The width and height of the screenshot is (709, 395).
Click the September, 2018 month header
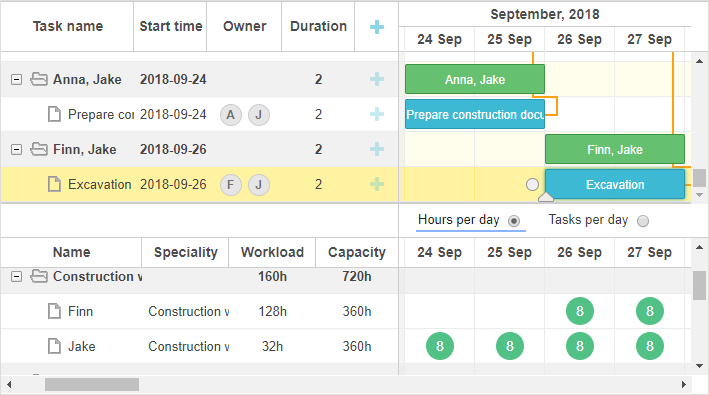pyautogui.click(x=545, y=14)
